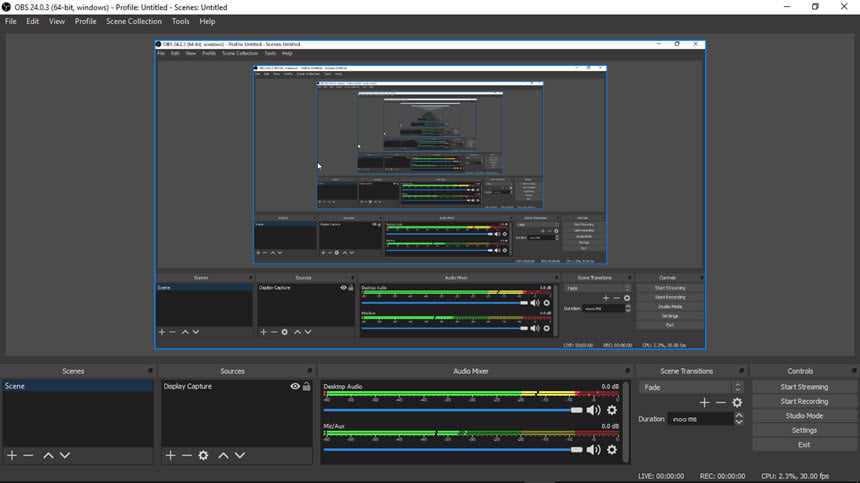Pop out the Audio Mixer dock
Viewport: 860px width, 483px height.
tap(627, 371)
